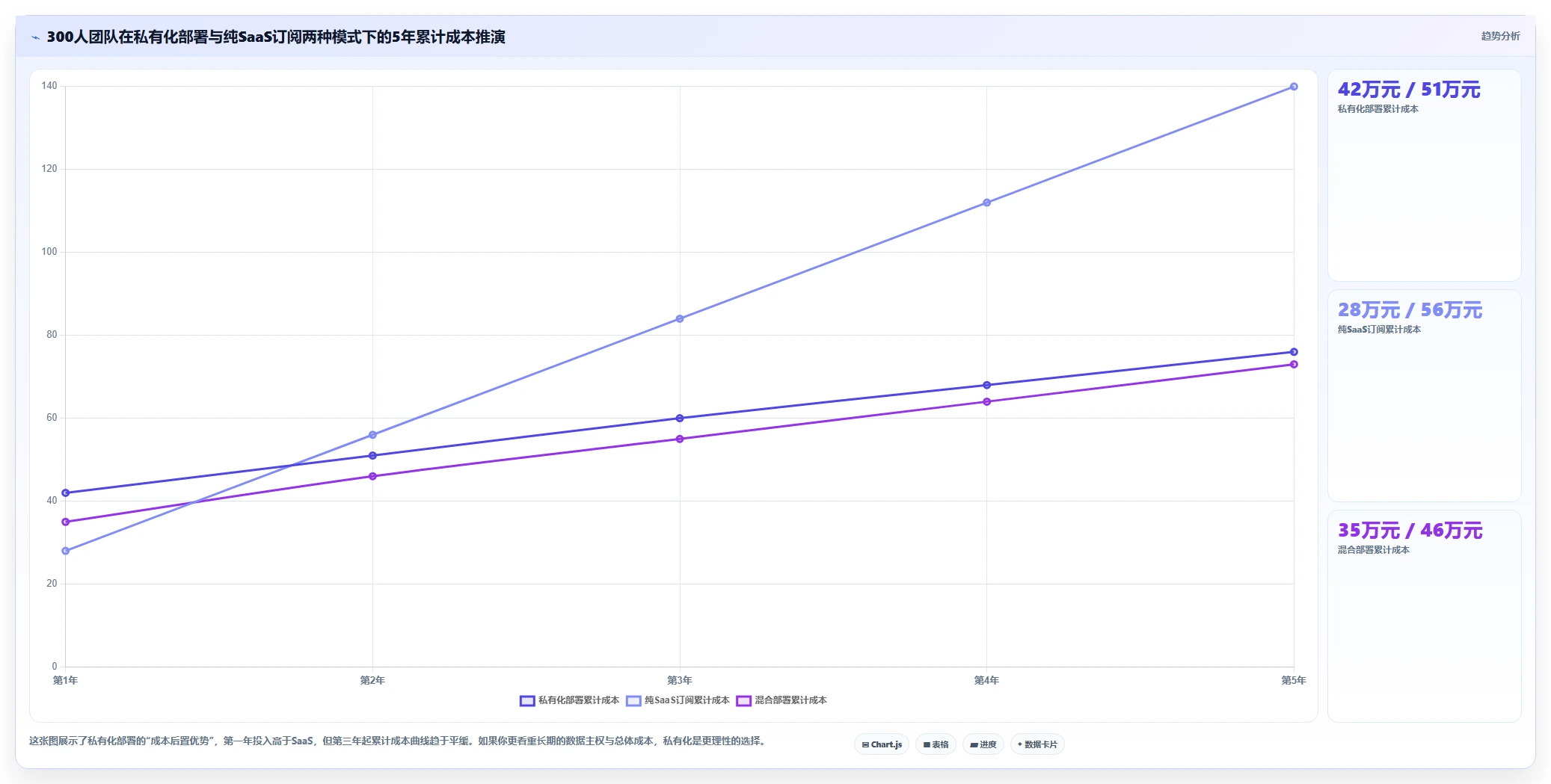The height and width of the screenshot is (784, 1551).
Task: Toggle the 混合部署累计成本 legend swatch
Action: tap(743, 701)
